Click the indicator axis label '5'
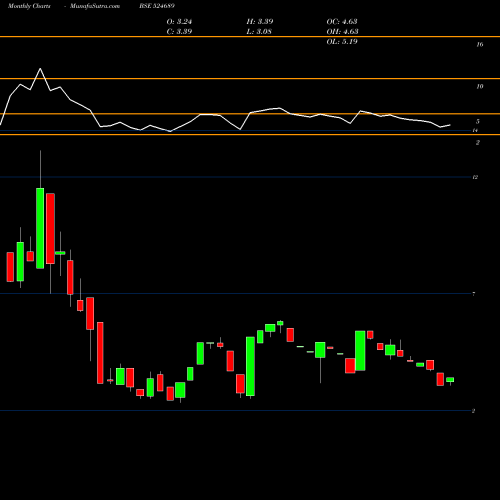The height and width of the screenshot is (500, 500). pos(478,122)
